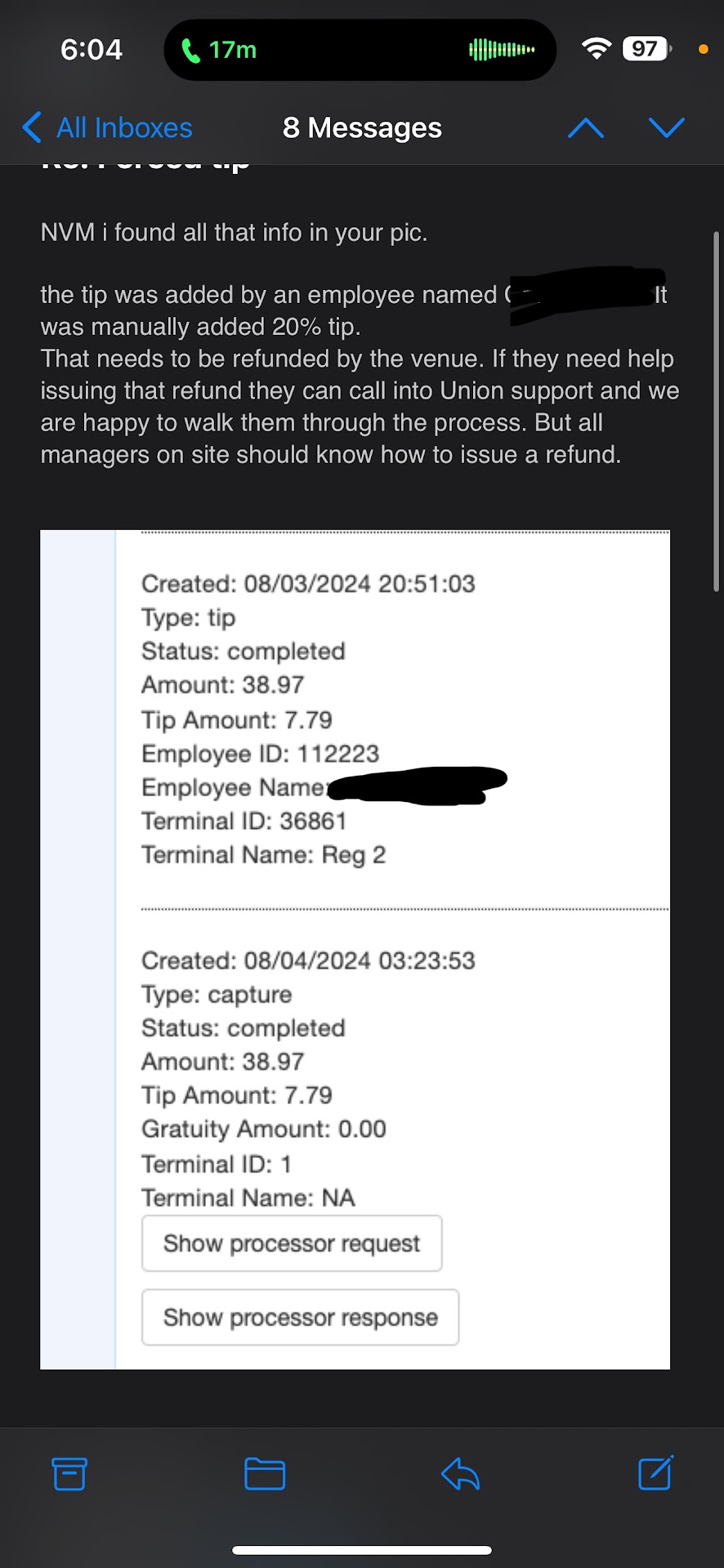The width and height of the screenshot is (724, 1568).
Task: Open the move-to-folder icon
Action: click(x=265, y=1473)
